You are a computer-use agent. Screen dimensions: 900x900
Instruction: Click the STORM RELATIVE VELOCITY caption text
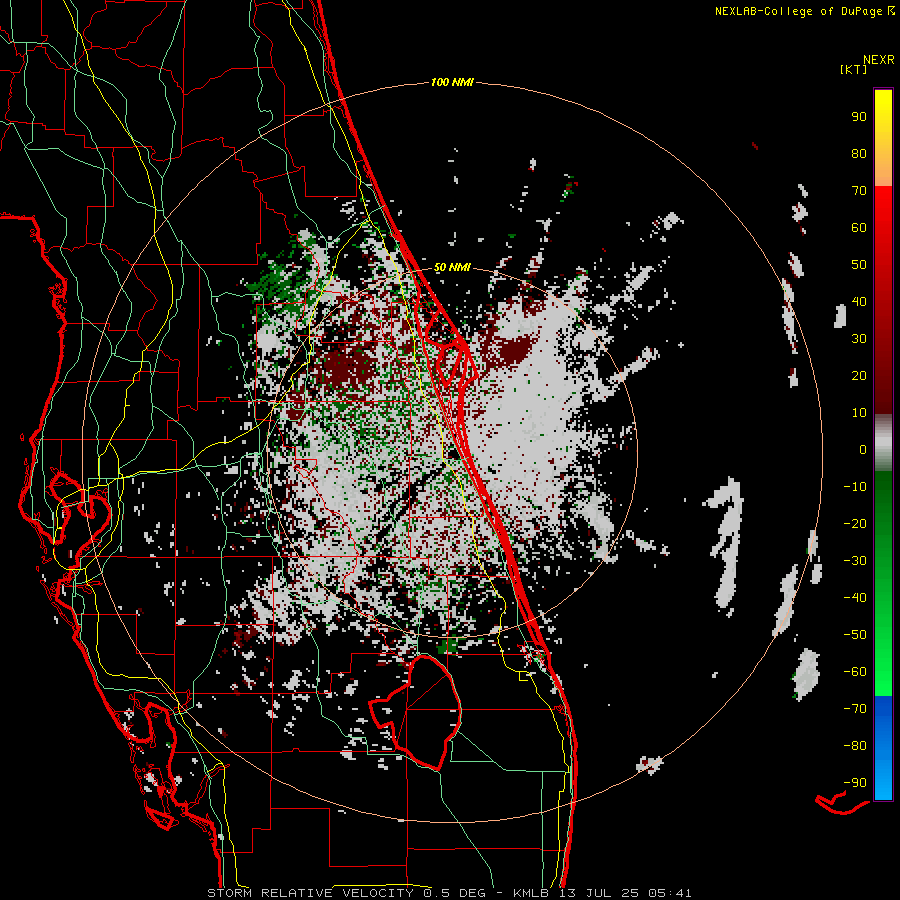(310, 893)
